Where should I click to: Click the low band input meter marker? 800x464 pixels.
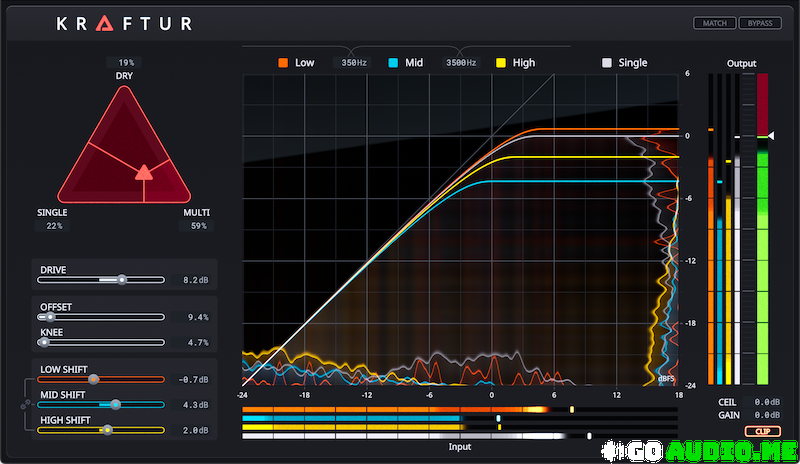point(572,409)
